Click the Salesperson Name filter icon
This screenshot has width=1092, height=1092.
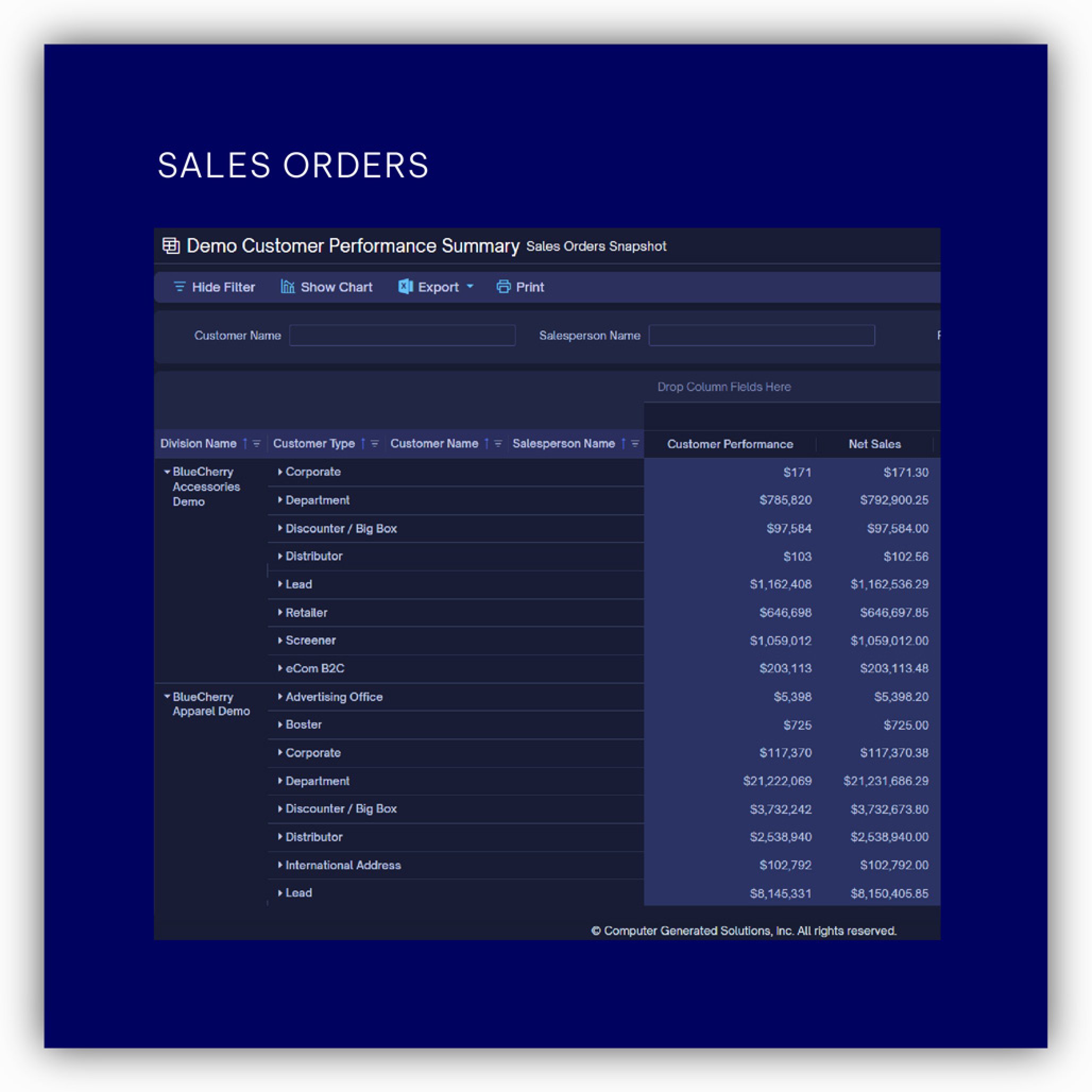tap(635, 443)
